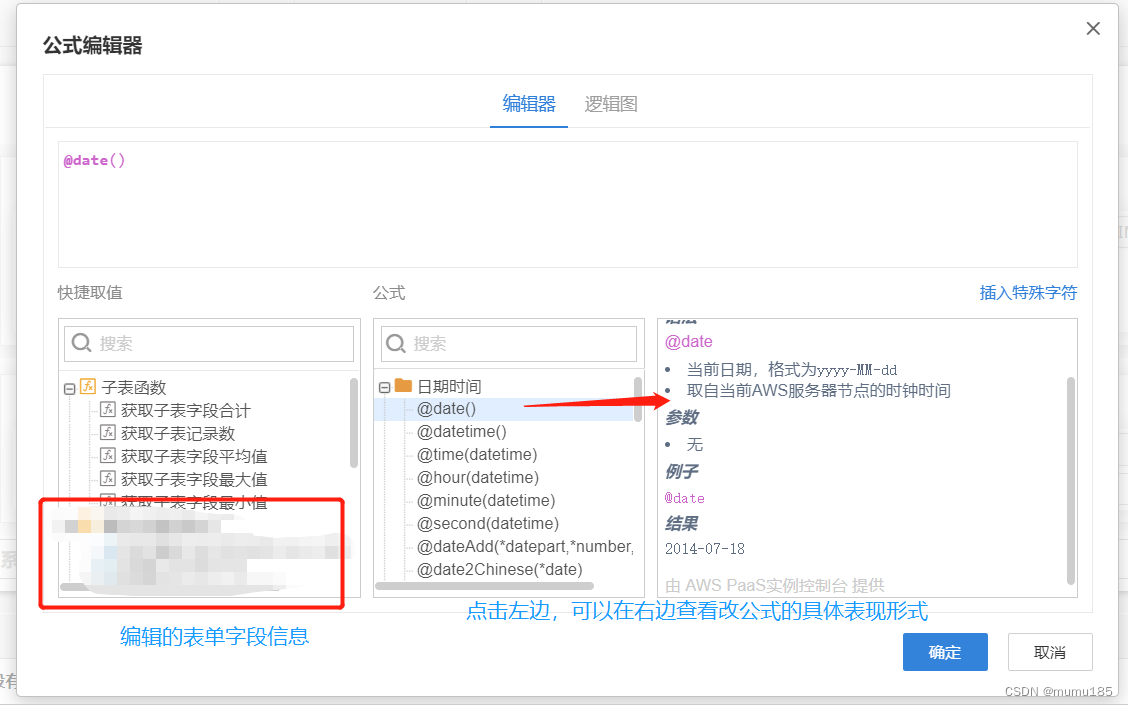Select 获取子表字段最大值 function
The height and width of the screenshot is (706, 1128).
(194, 480)
